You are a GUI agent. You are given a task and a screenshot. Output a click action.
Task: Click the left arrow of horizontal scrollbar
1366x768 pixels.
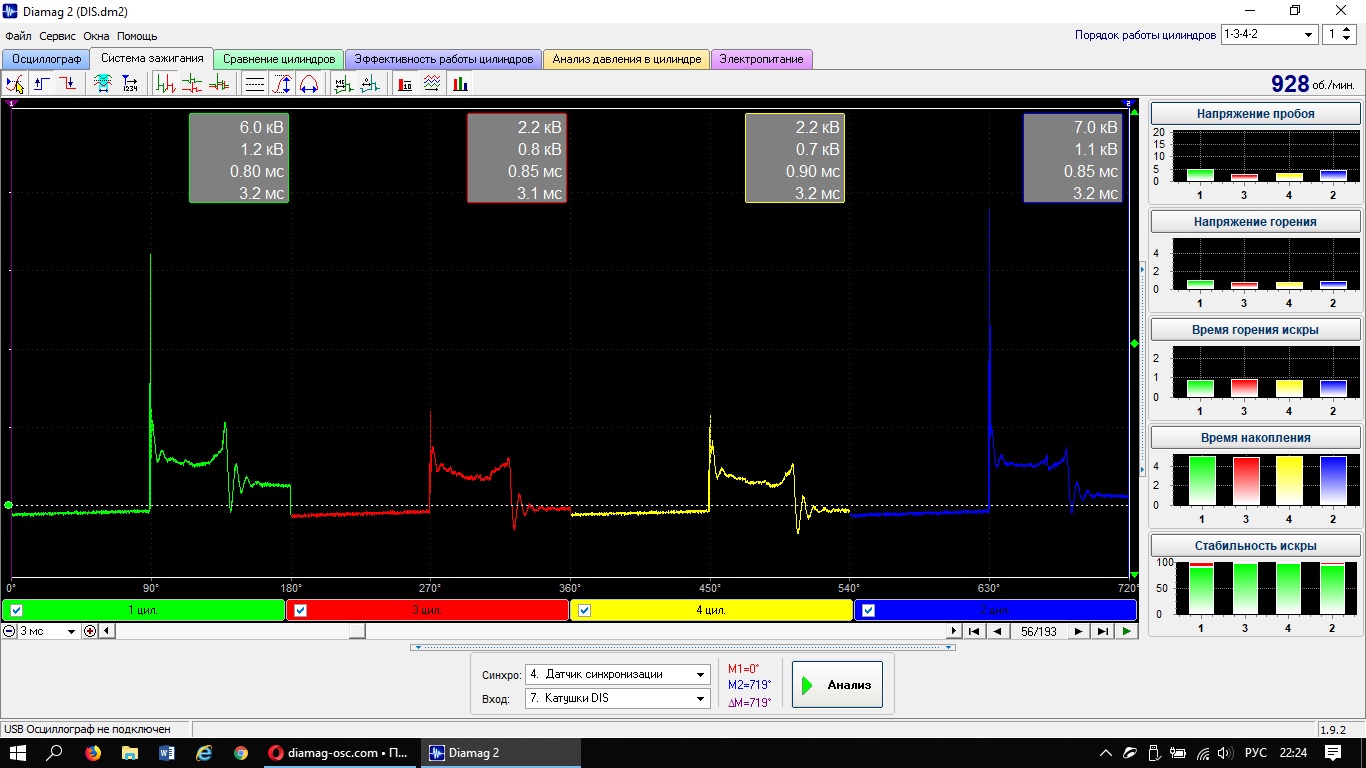tap(107, 631)
